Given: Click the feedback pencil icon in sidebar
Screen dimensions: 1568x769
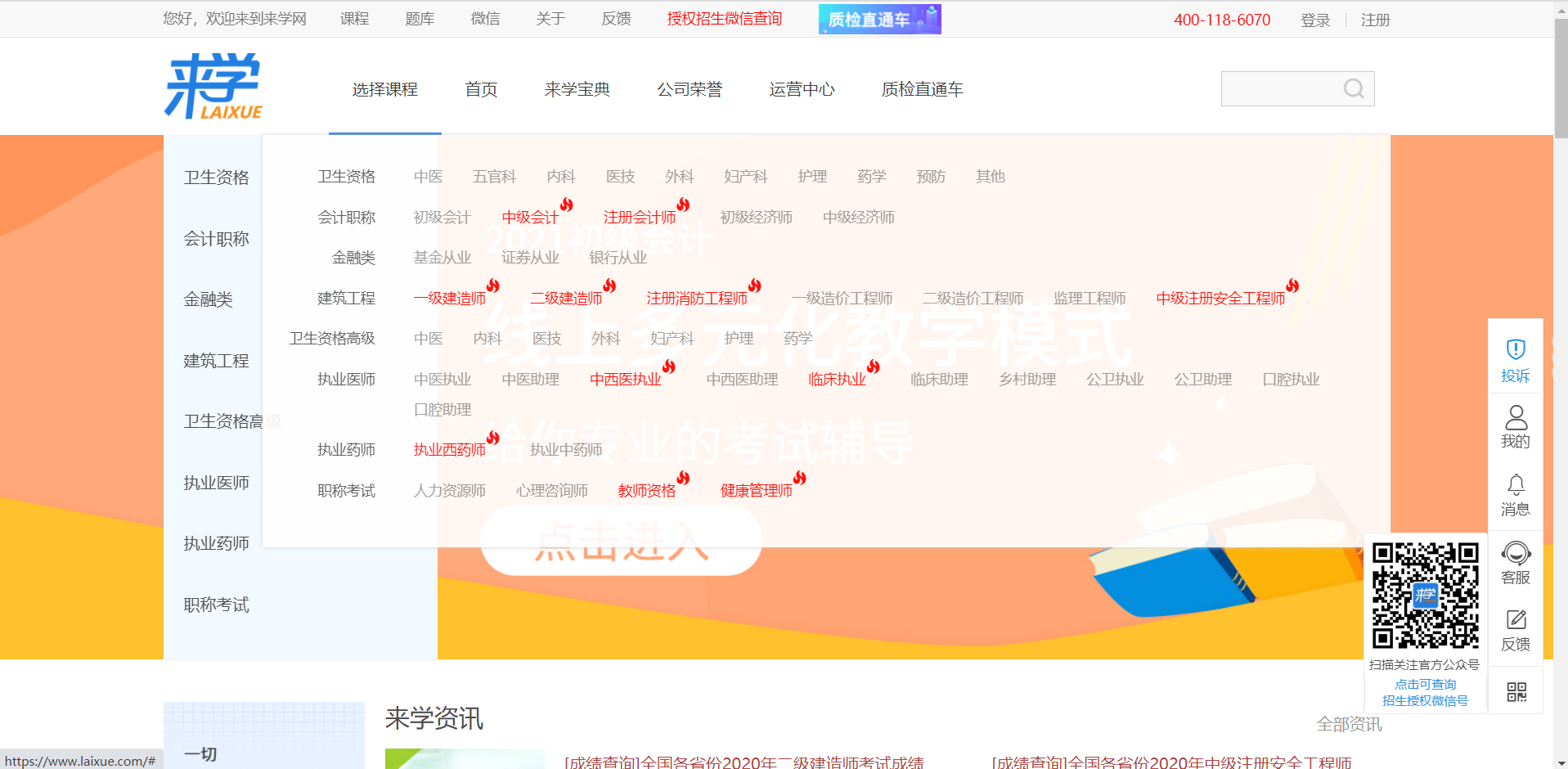Looking at the screenshot, I should [1515, 620].
